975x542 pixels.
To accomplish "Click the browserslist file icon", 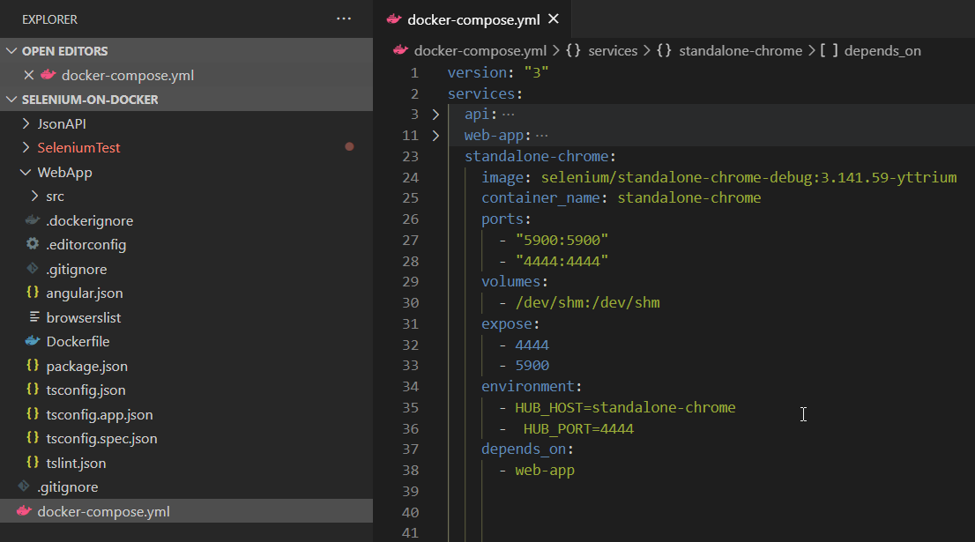I will (33, 317).
